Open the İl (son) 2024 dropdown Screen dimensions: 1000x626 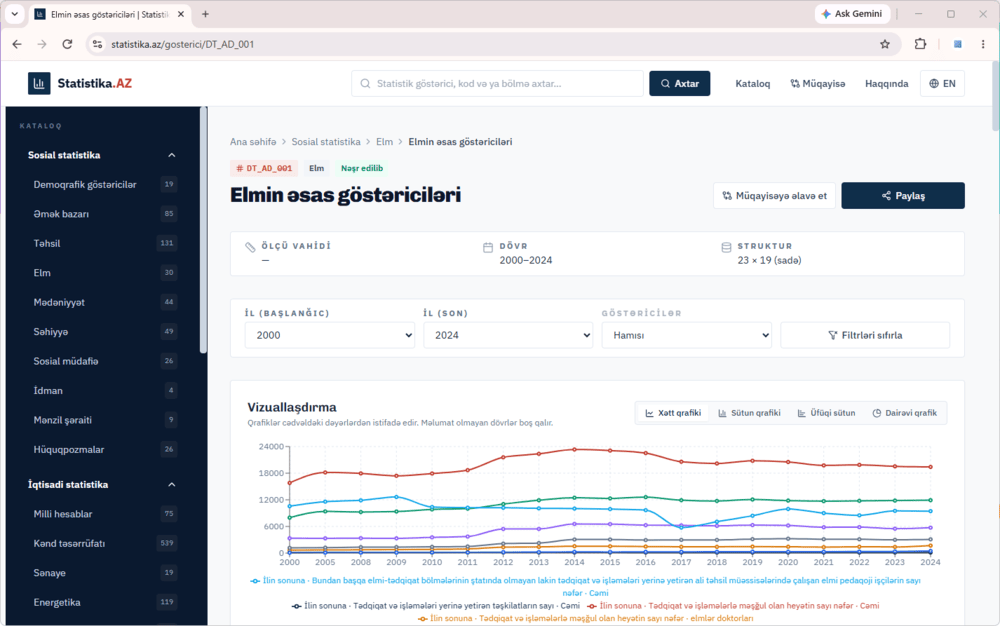pos(508,335)
